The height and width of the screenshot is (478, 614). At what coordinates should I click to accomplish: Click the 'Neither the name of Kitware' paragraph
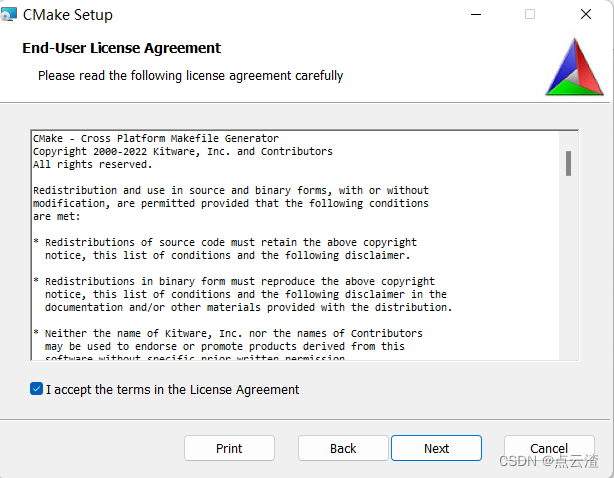pos(228,339)
